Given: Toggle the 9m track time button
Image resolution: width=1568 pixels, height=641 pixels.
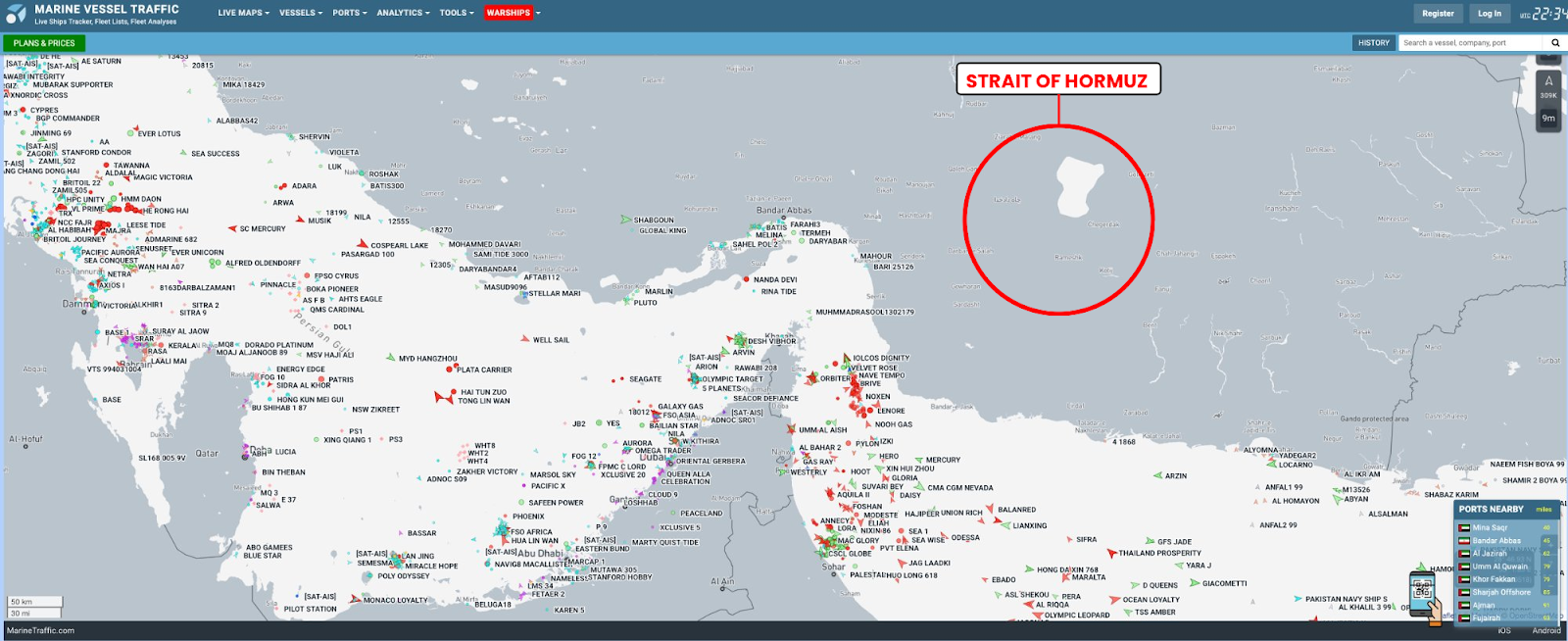Looking at the screenshot, I should pos(1548,119).
